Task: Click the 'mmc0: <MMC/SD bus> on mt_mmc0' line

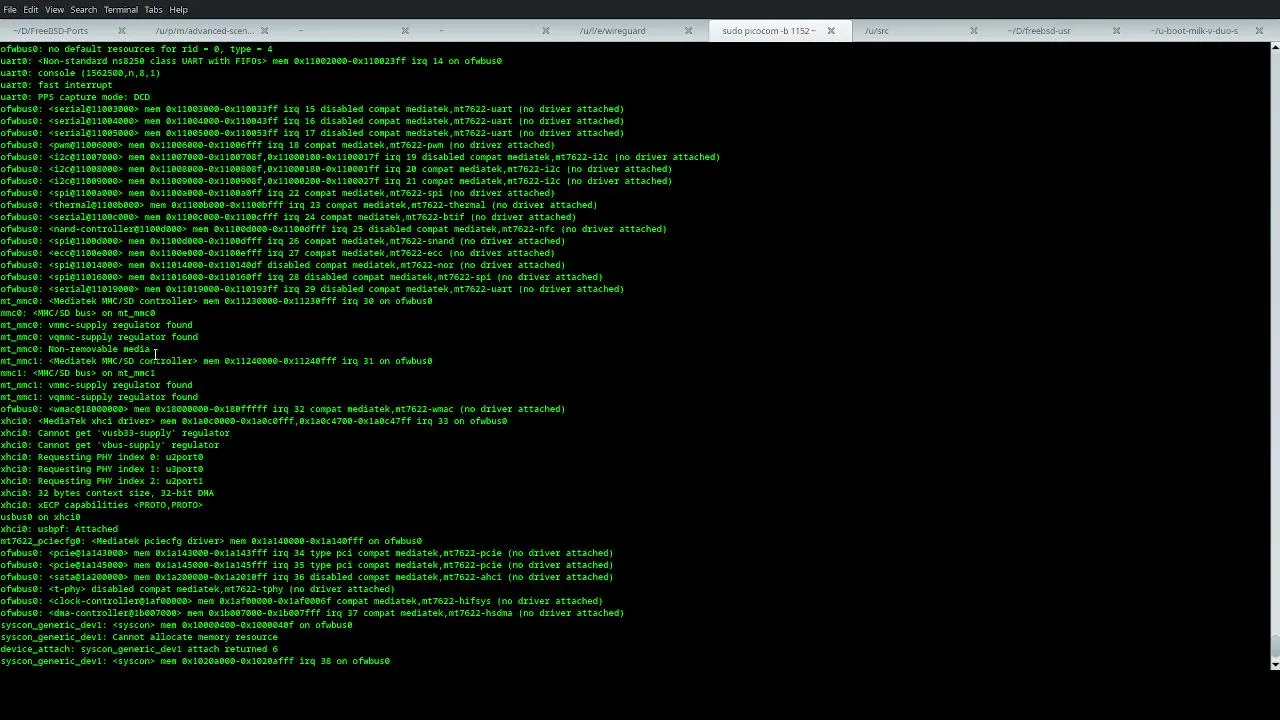Action: pyautogui.click(x=78, y=313)
